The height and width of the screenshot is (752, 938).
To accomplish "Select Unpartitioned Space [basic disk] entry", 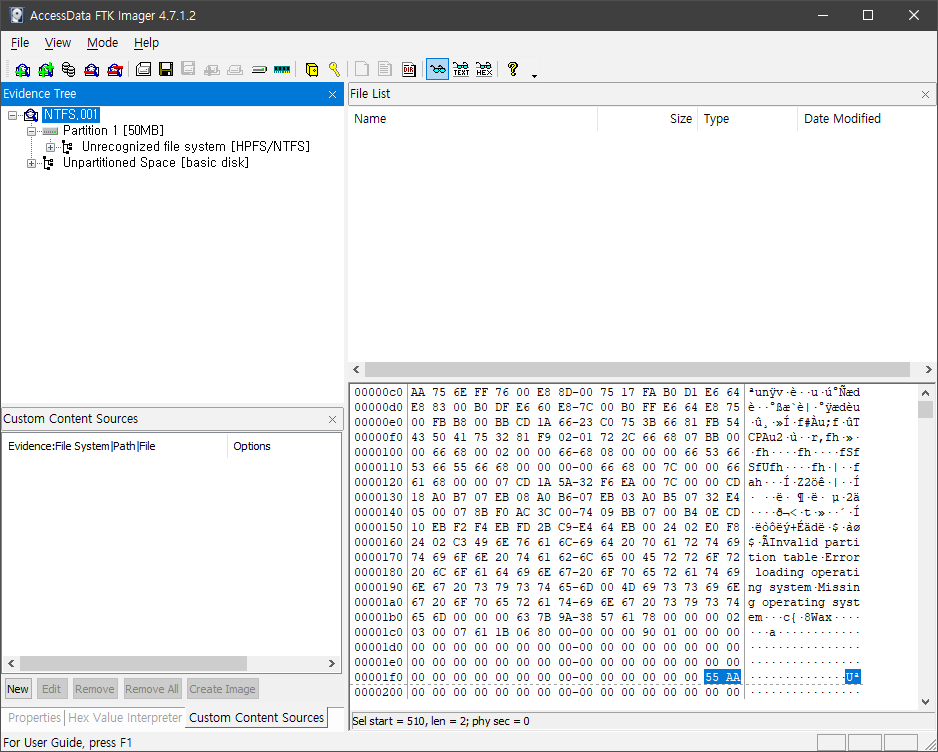I will (x=156, y=163).
